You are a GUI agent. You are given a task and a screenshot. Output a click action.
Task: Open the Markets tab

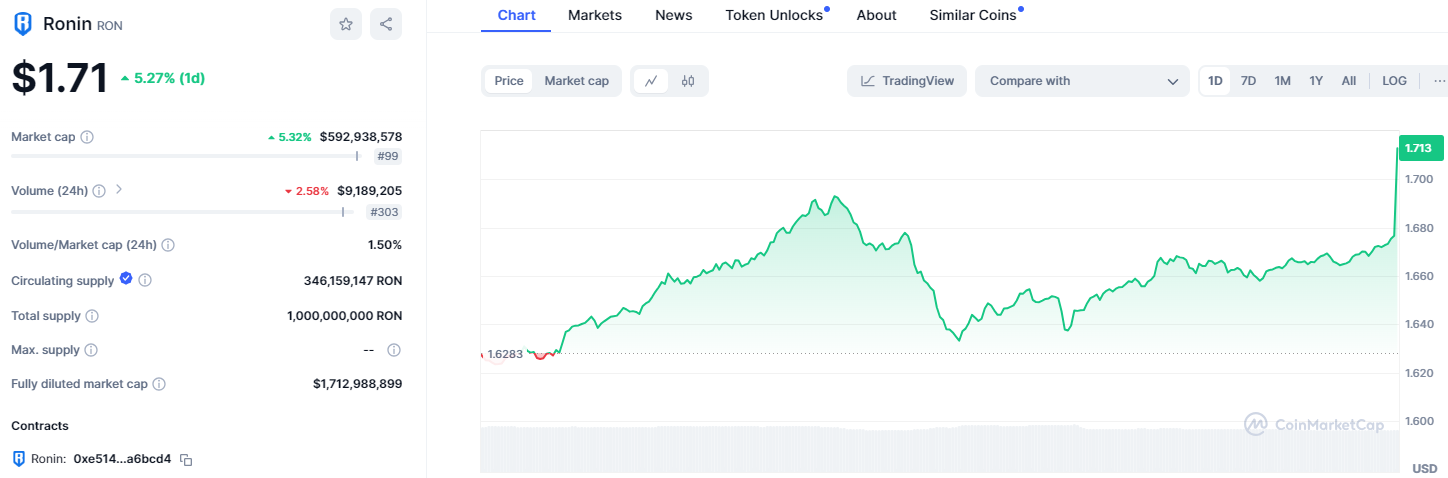click(595, 15)
